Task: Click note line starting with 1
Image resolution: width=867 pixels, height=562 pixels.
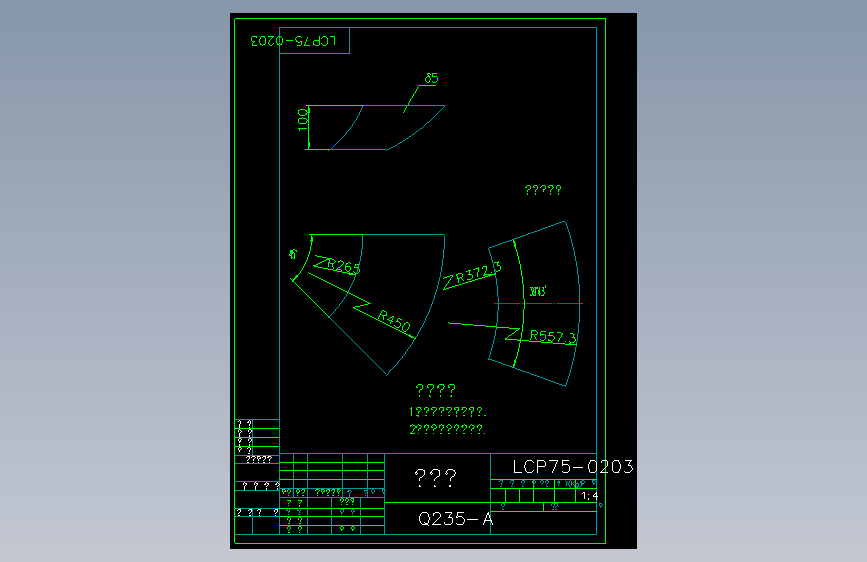Action: 447,412
